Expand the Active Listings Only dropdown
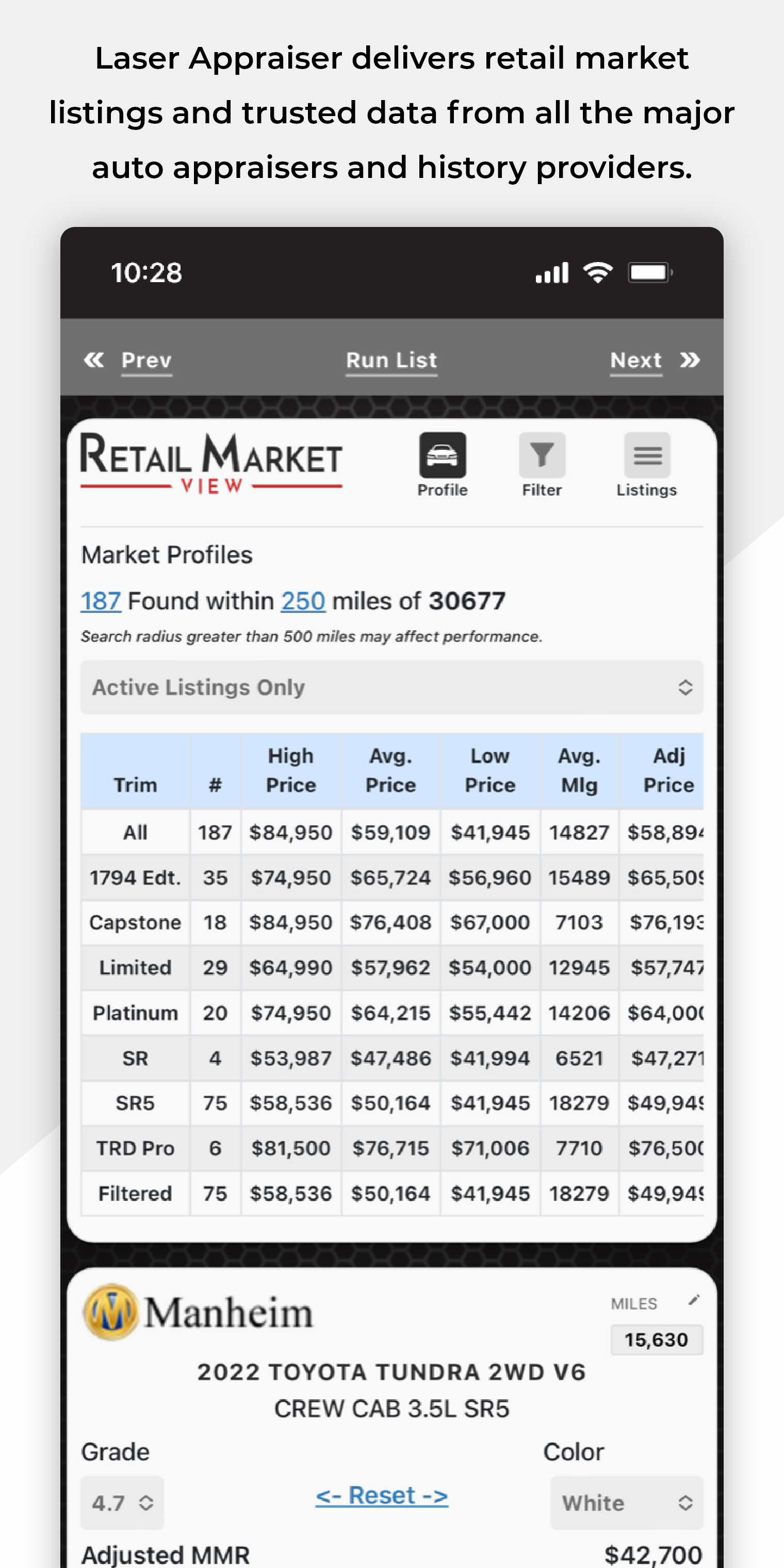The width and height of the screenshot is (784, 1568). click(392, 687)
